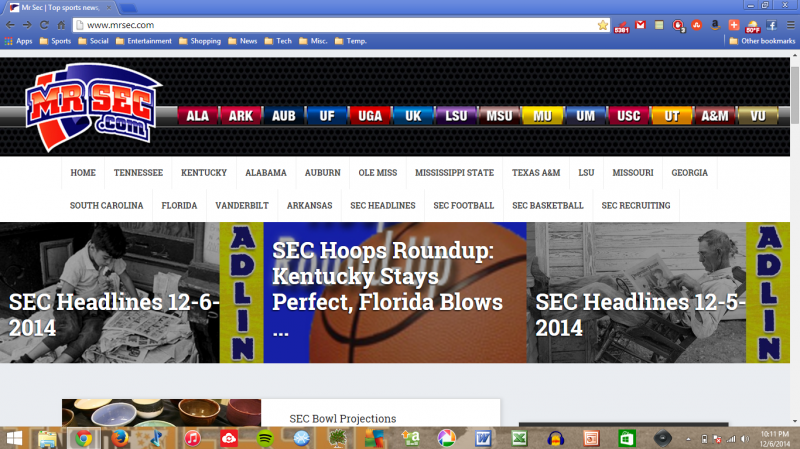Click the ALA team button

[x=197, y=116]
